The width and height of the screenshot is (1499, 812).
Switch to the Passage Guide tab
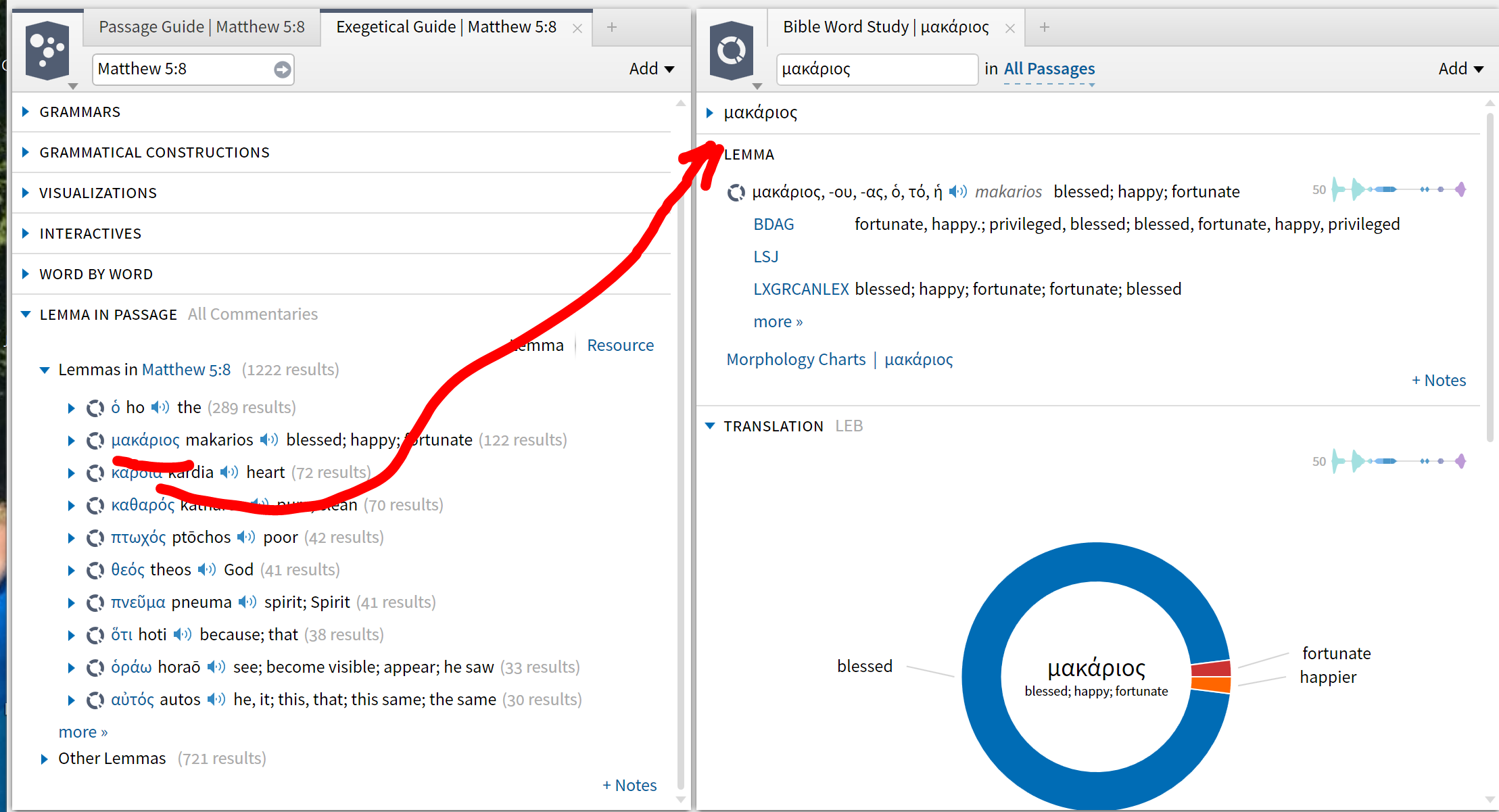point(201,27)
